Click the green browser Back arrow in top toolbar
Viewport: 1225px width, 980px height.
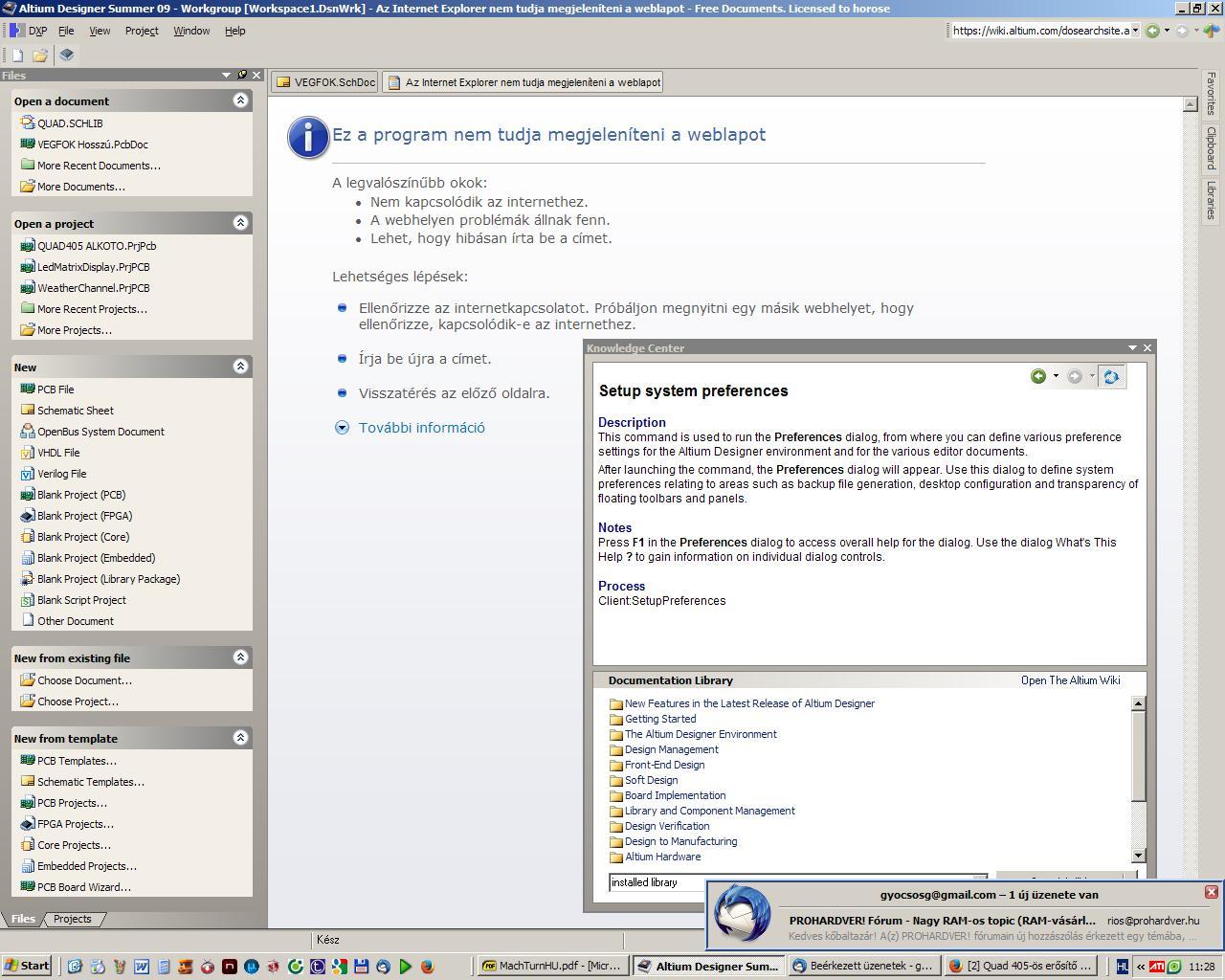pos(1152,31)
